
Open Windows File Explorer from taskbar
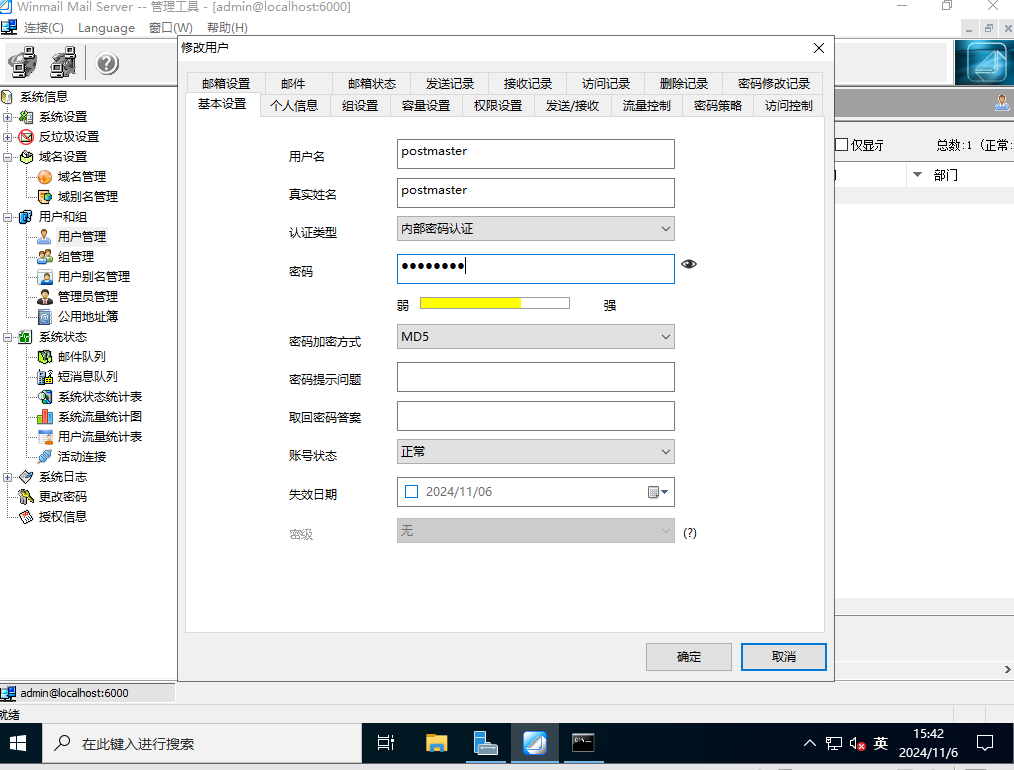[x=437, y=743]
